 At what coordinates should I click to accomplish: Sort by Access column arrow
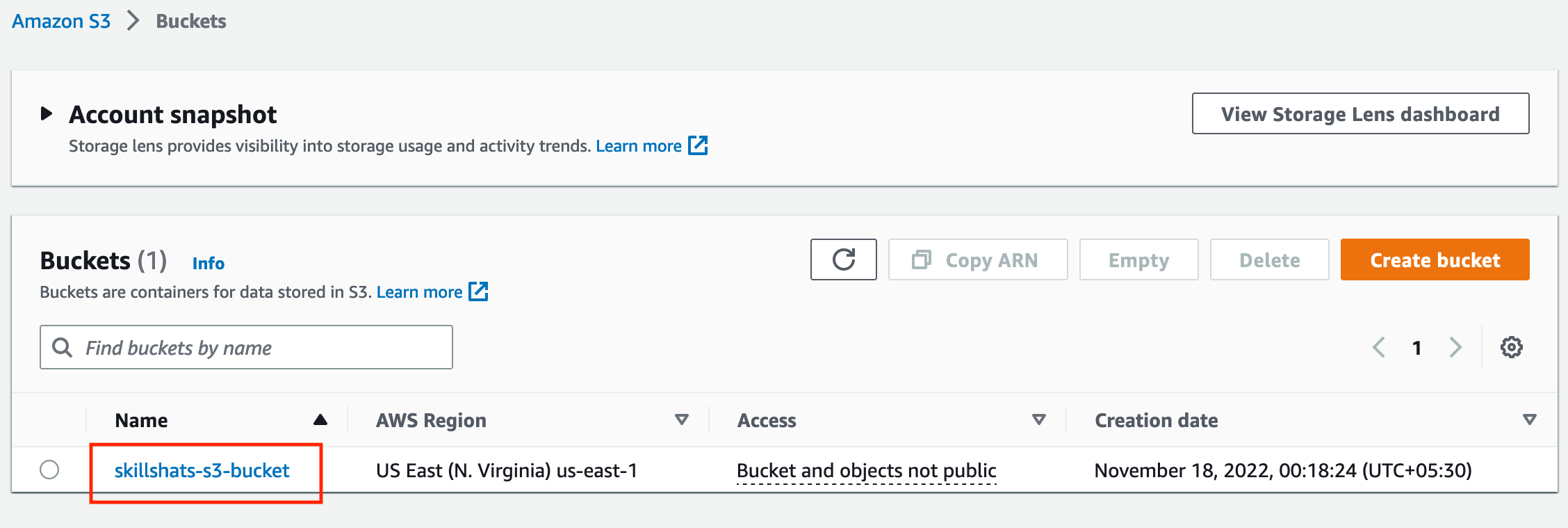click(1039, 419)
